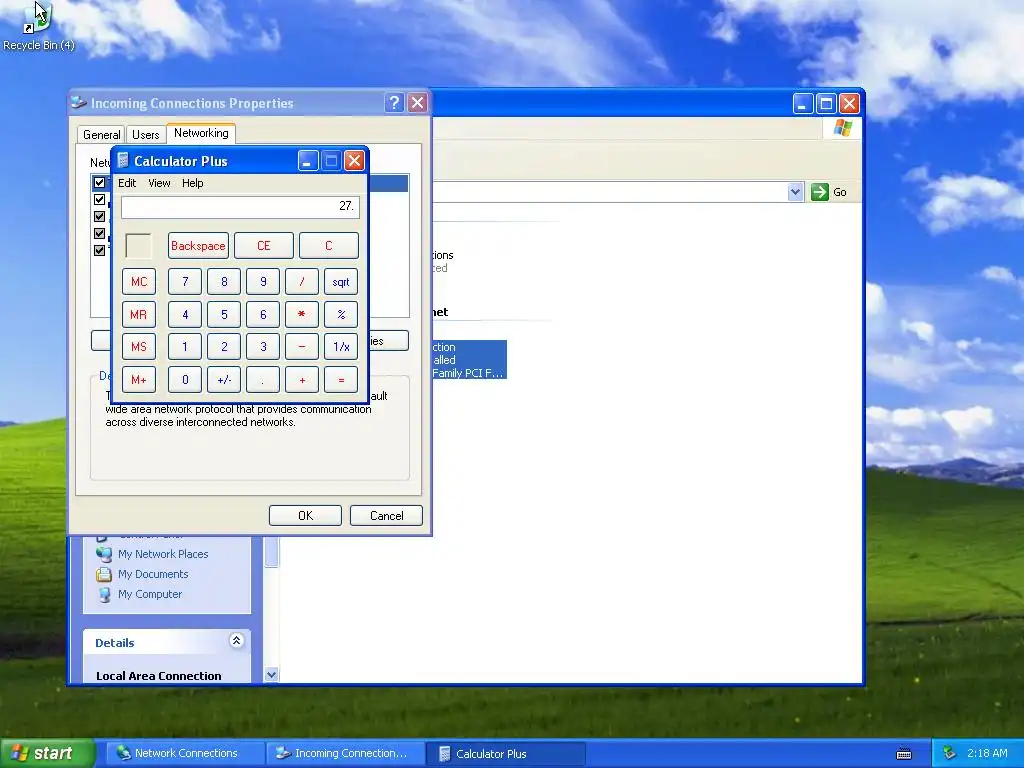This screenshot has width=1024, height=768.
Task: Switch to Incoming Connection taskbar button
Action: pos(344,753)
